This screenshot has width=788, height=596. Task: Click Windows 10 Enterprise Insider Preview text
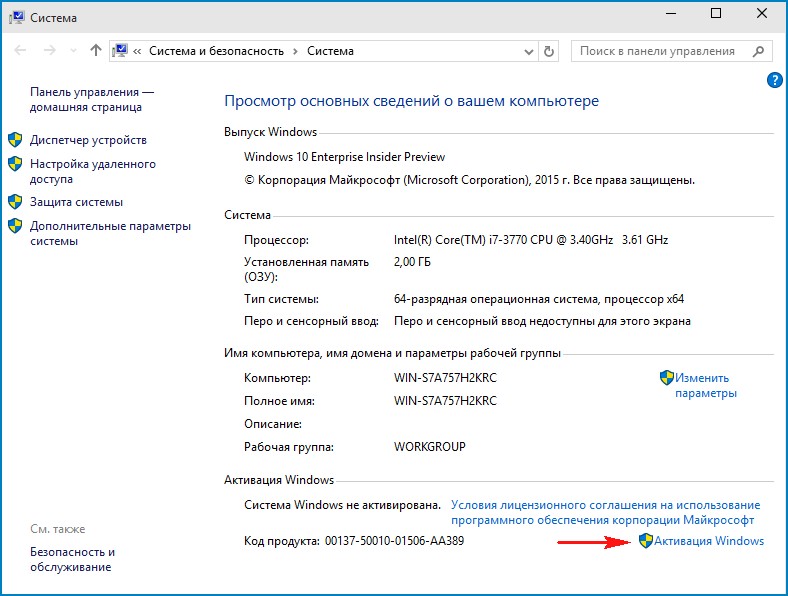(x=344, y=157)
